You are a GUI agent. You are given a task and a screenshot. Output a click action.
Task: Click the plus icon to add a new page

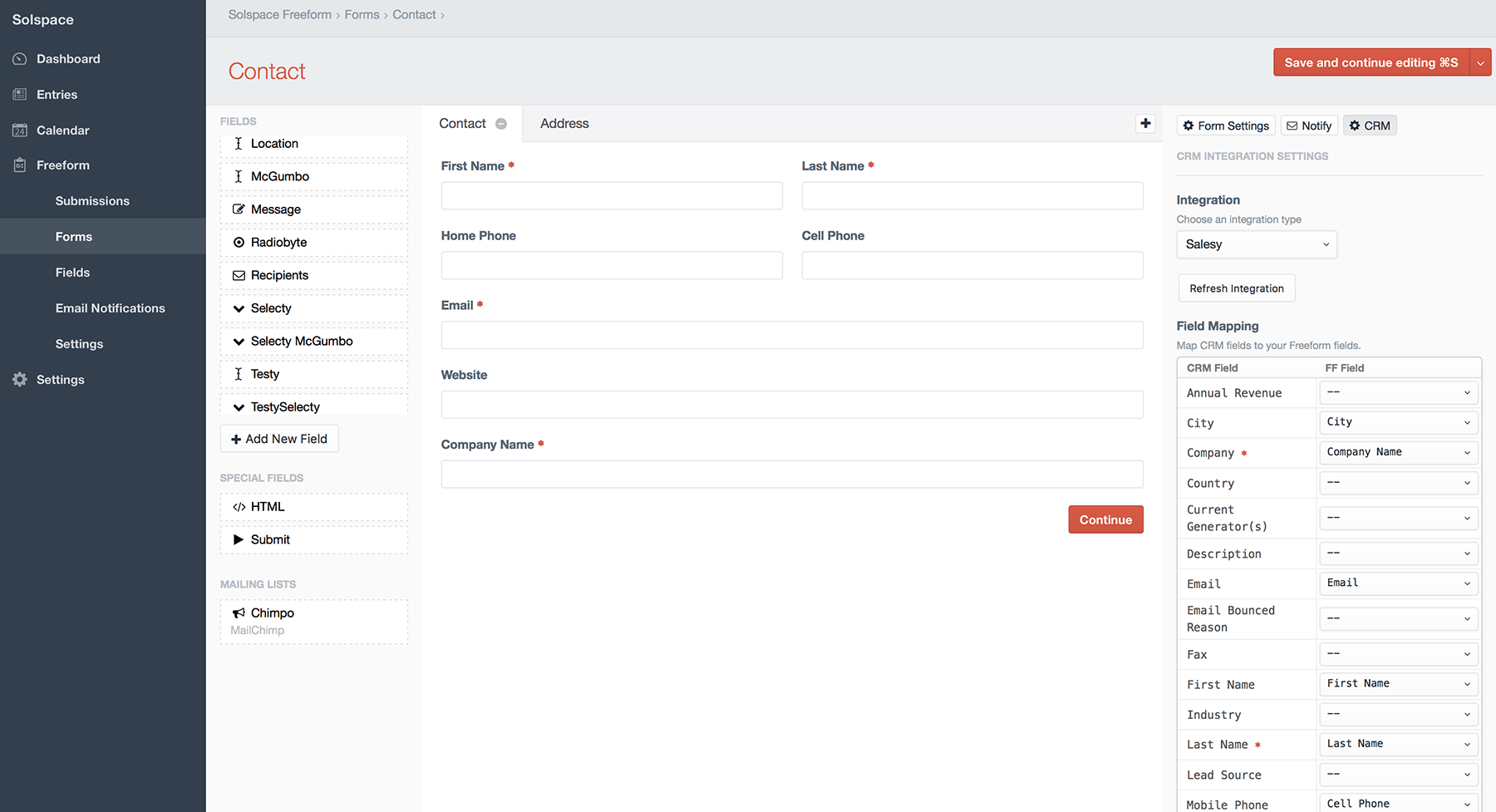click(x=1145, y=123)
